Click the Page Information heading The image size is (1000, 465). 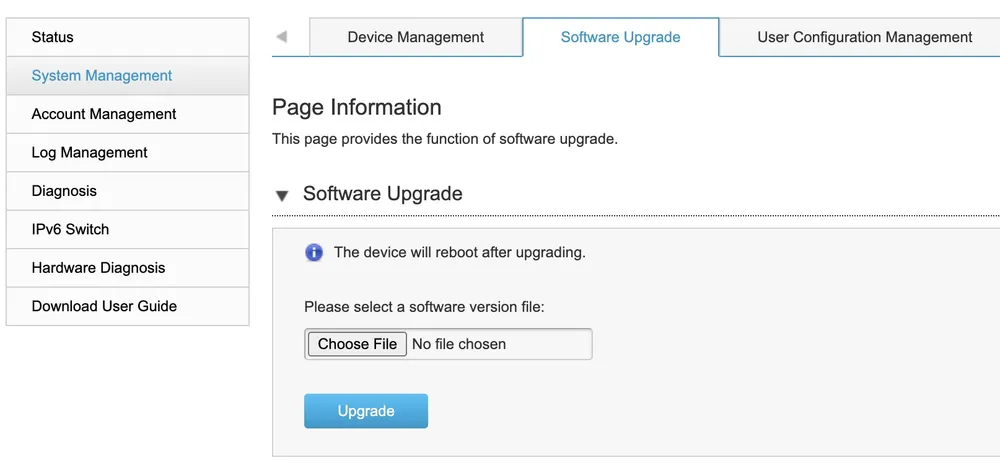[357, 107]
